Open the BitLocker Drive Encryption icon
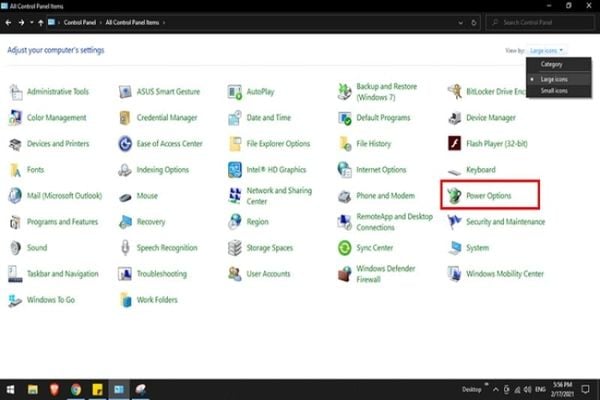 point(455,92)
